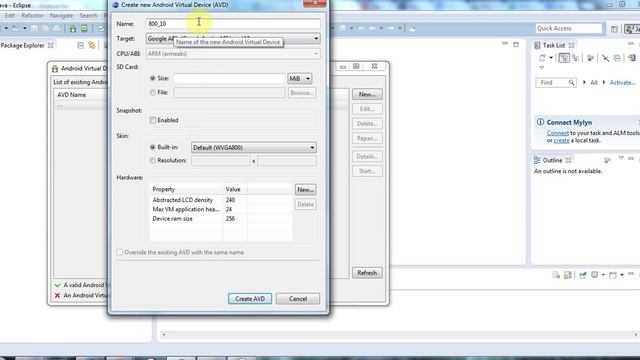Click the search magnifier in the Task List Find box
The image size is (640, 360).
point(571,82)
